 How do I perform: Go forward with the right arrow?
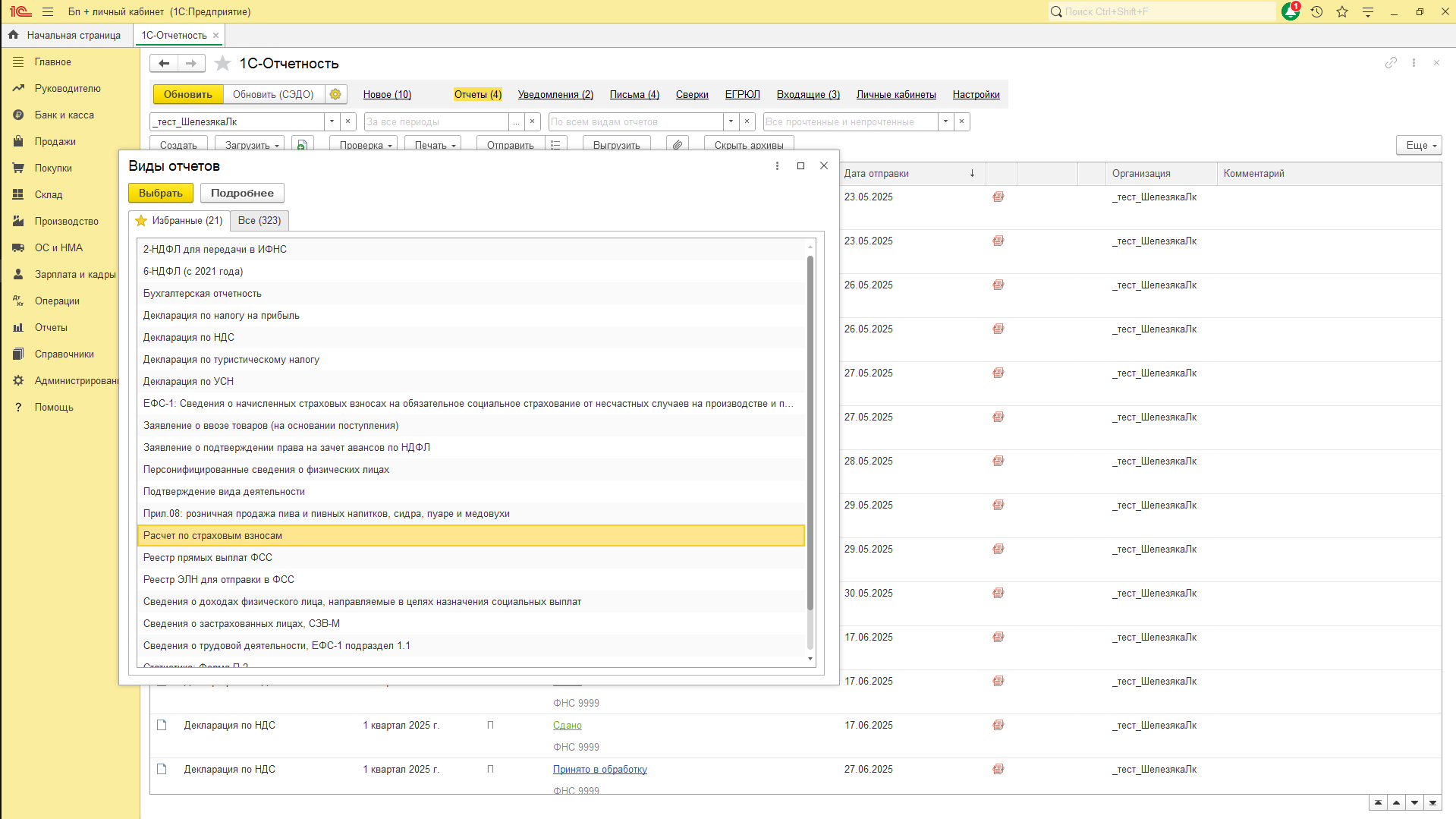coord(191,63)
